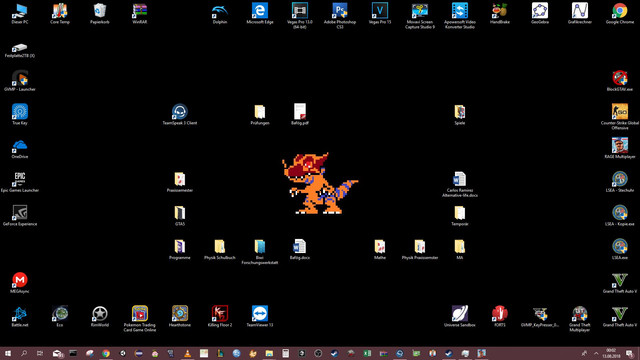Open the Hearthstone shortcut

pyautogui.click(x=180, y=316)
